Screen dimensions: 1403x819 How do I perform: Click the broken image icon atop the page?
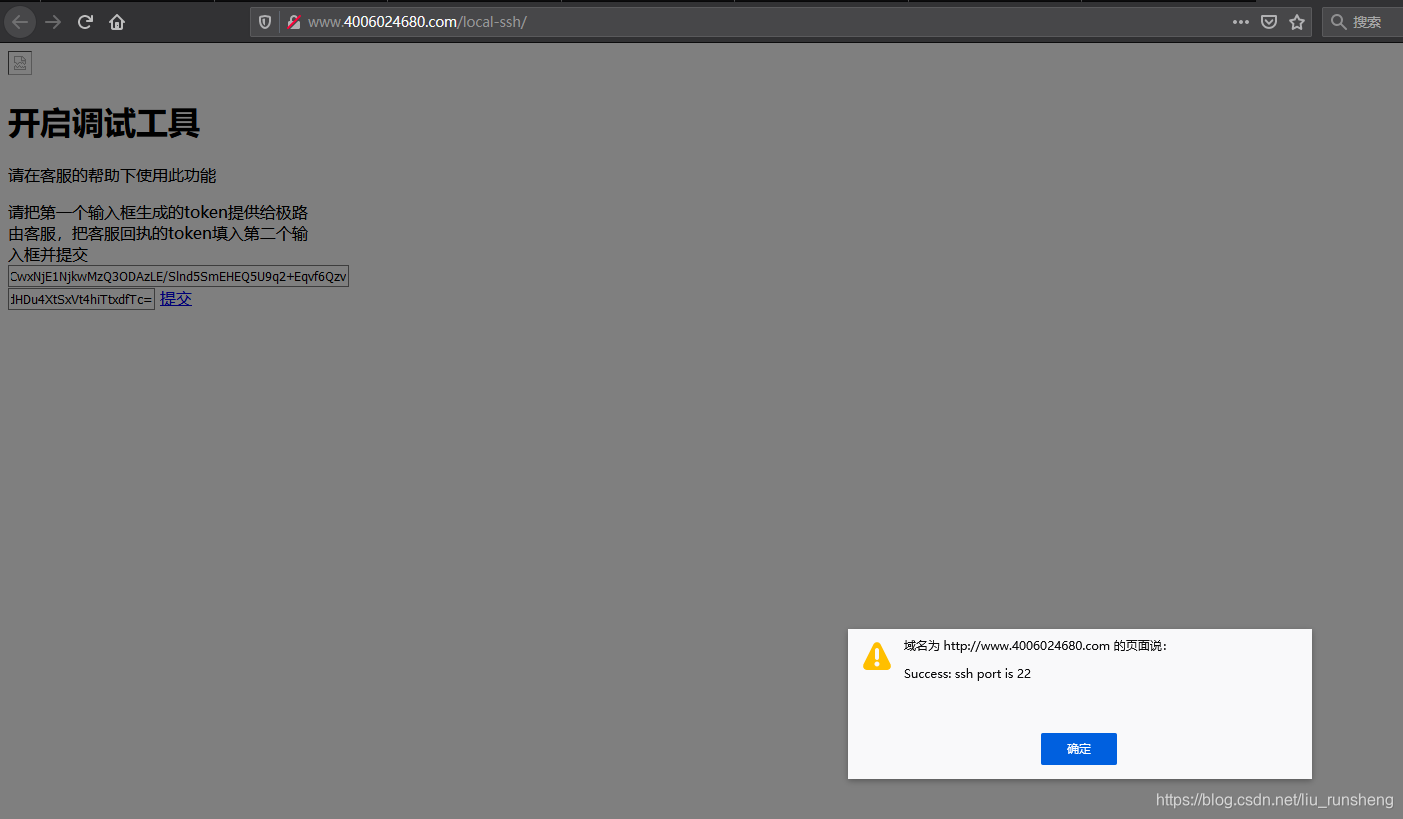(20, 63)
